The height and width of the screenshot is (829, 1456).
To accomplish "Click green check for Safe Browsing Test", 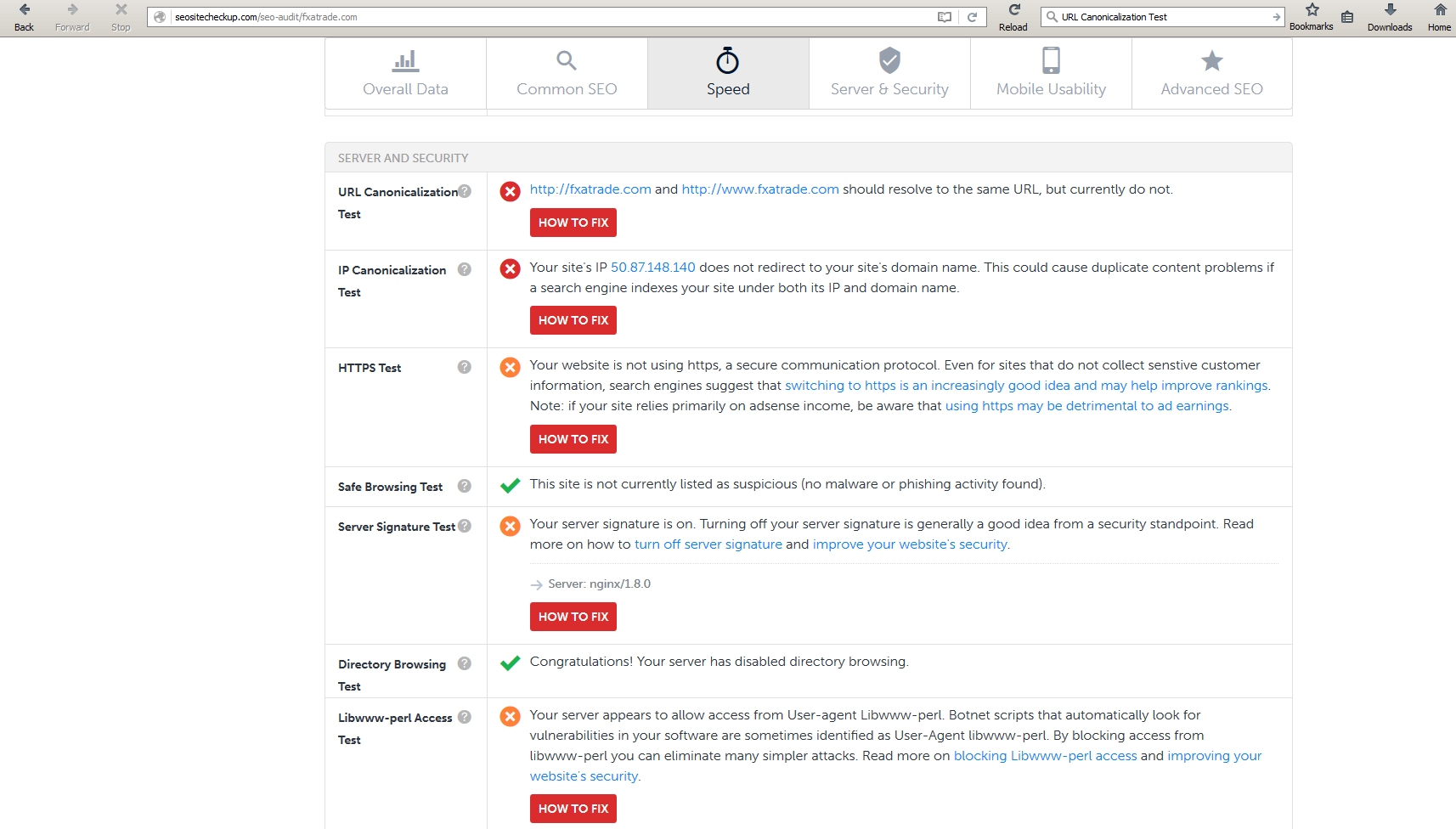I will 510,486.
